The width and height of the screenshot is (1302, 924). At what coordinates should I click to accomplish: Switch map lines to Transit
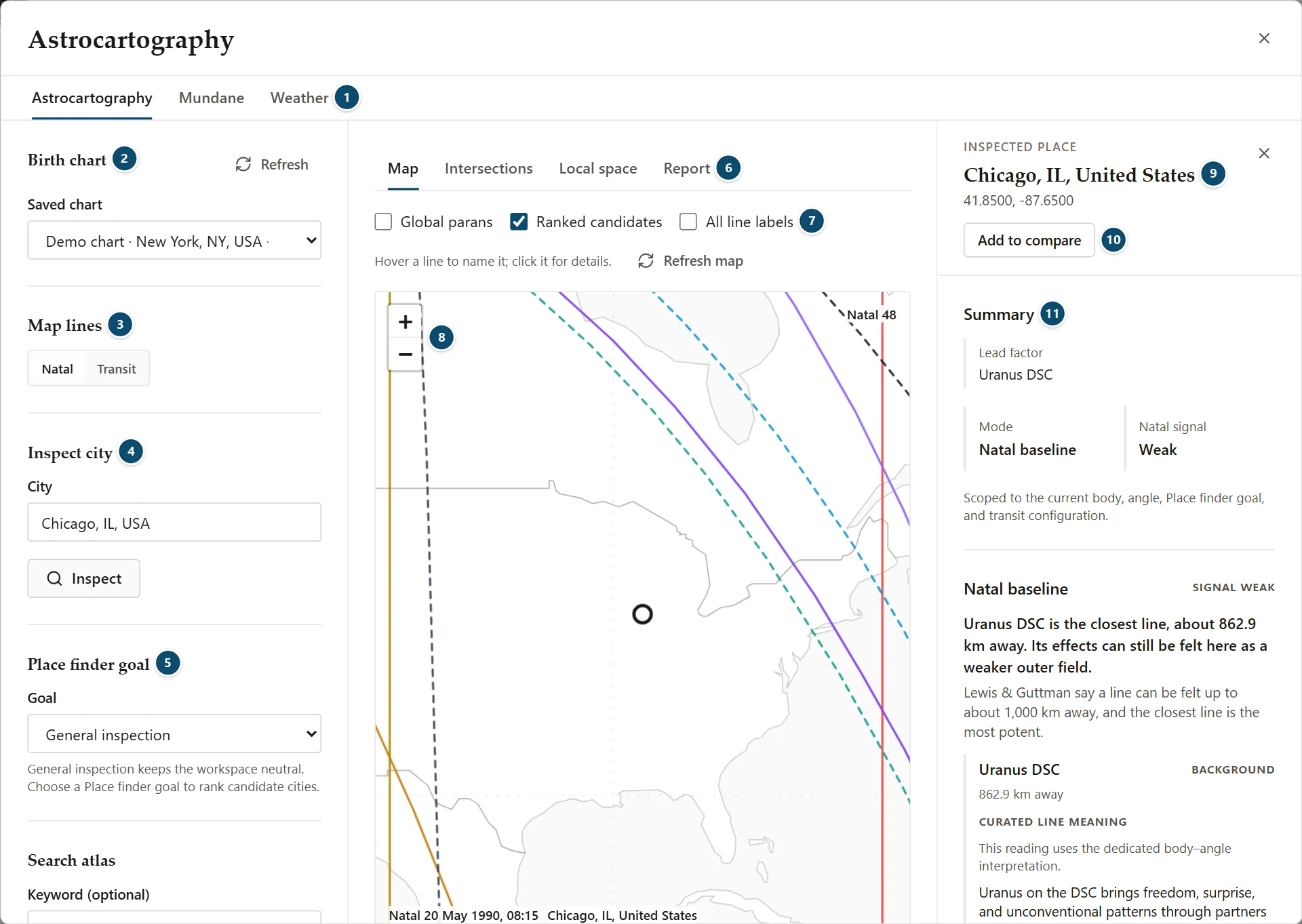click(117, 369)
